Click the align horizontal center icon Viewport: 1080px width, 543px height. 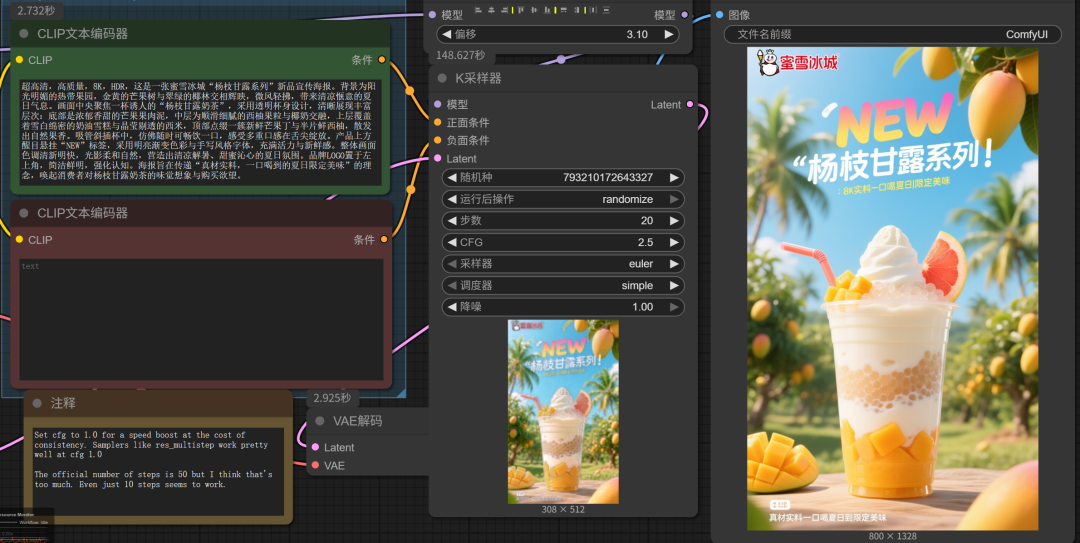491,10
